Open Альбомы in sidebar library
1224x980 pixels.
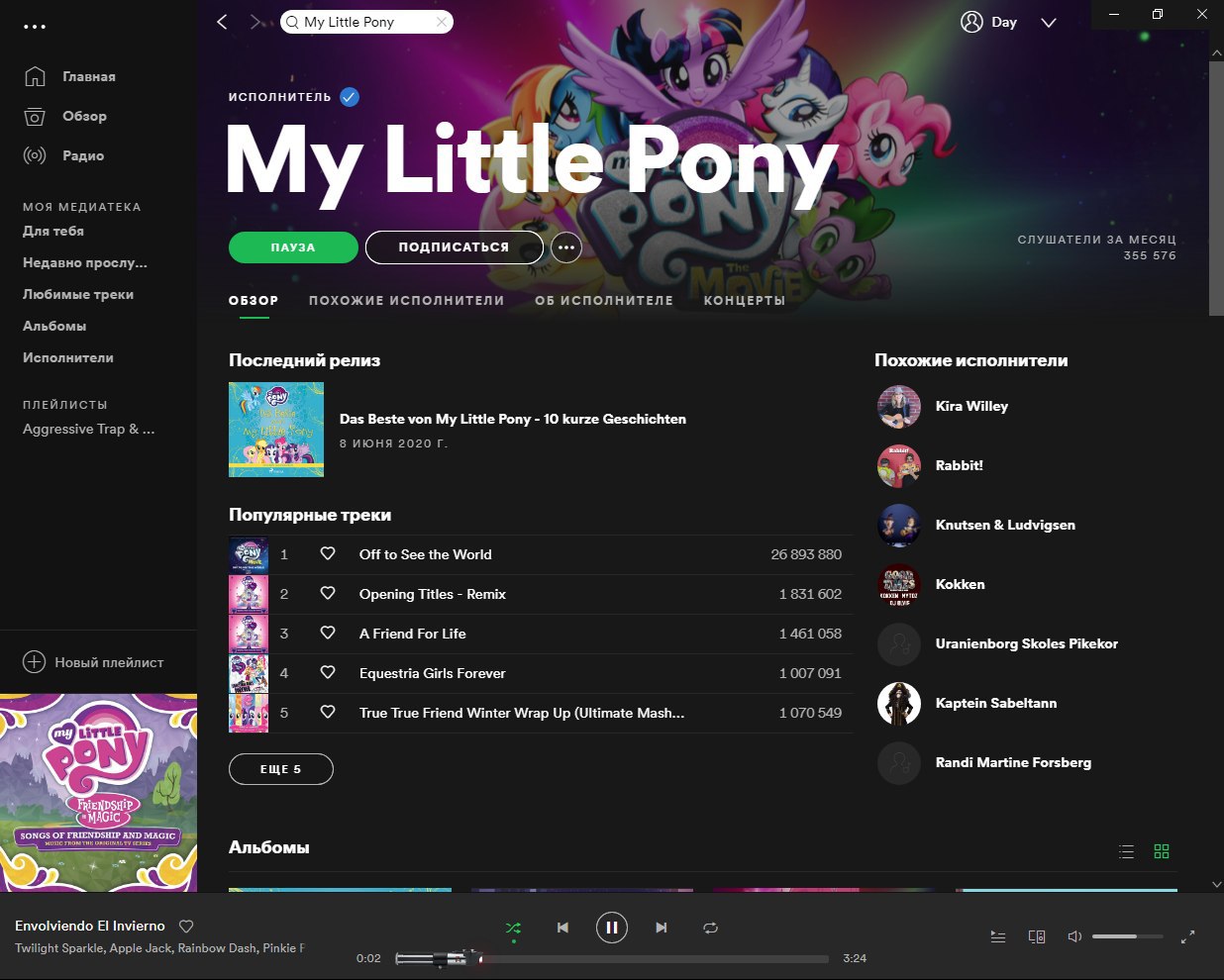point(54,326)
